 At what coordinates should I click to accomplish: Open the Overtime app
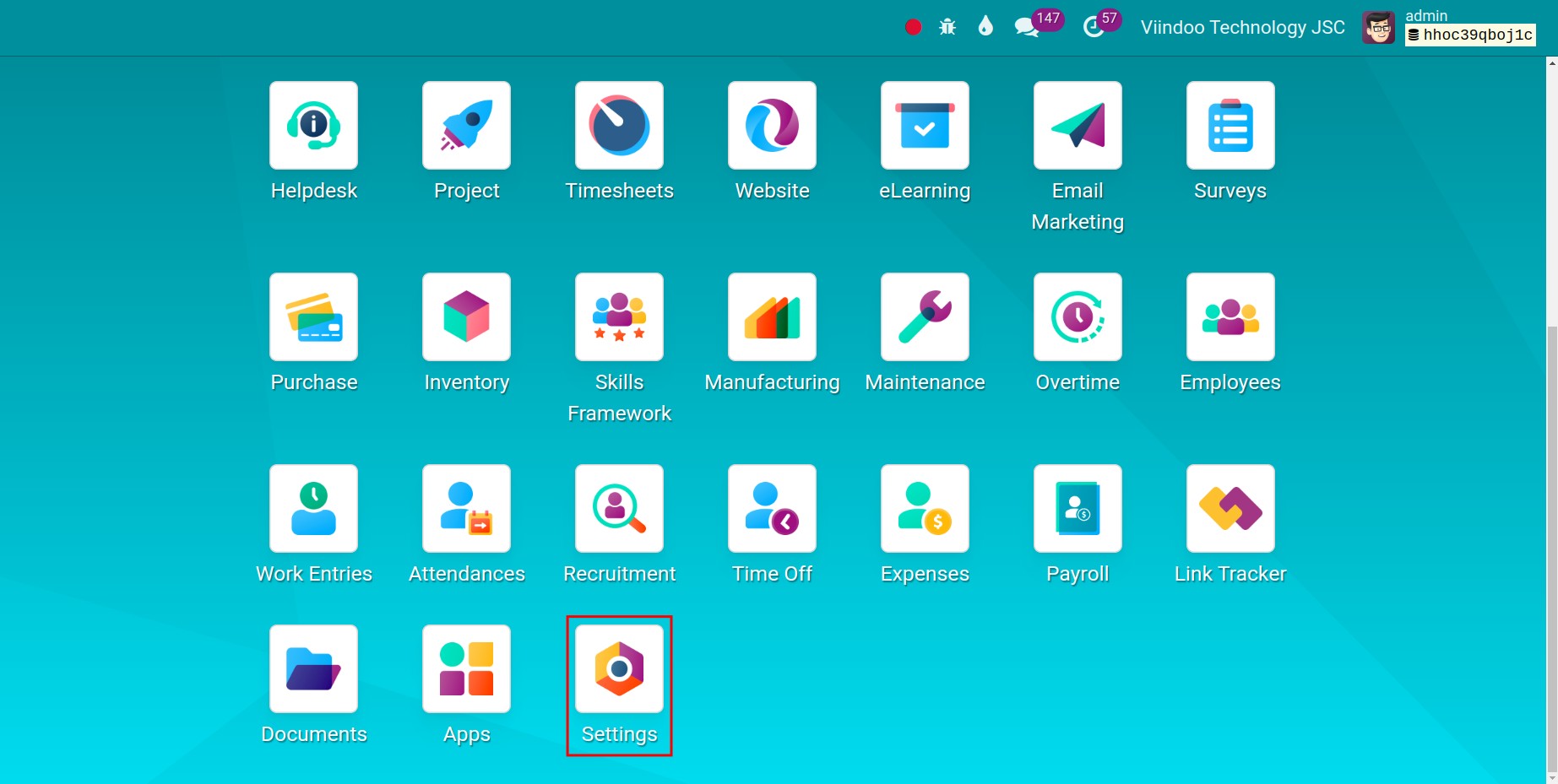1078,317
